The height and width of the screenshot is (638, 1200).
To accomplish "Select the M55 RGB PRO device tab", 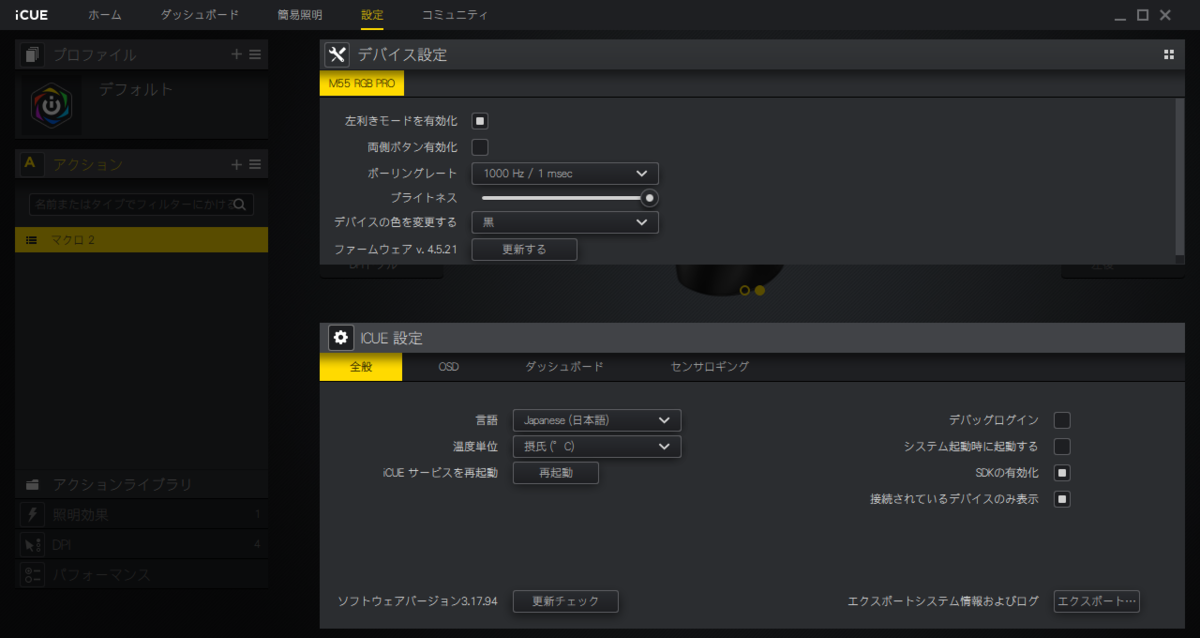I will coord(362,84).
